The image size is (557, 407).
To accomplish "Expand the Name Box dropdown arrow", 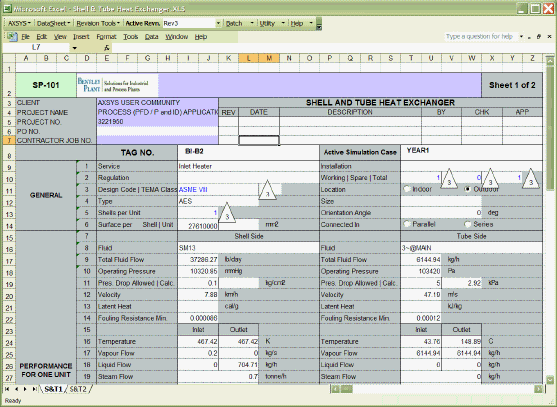I will (x=75, y=48).
